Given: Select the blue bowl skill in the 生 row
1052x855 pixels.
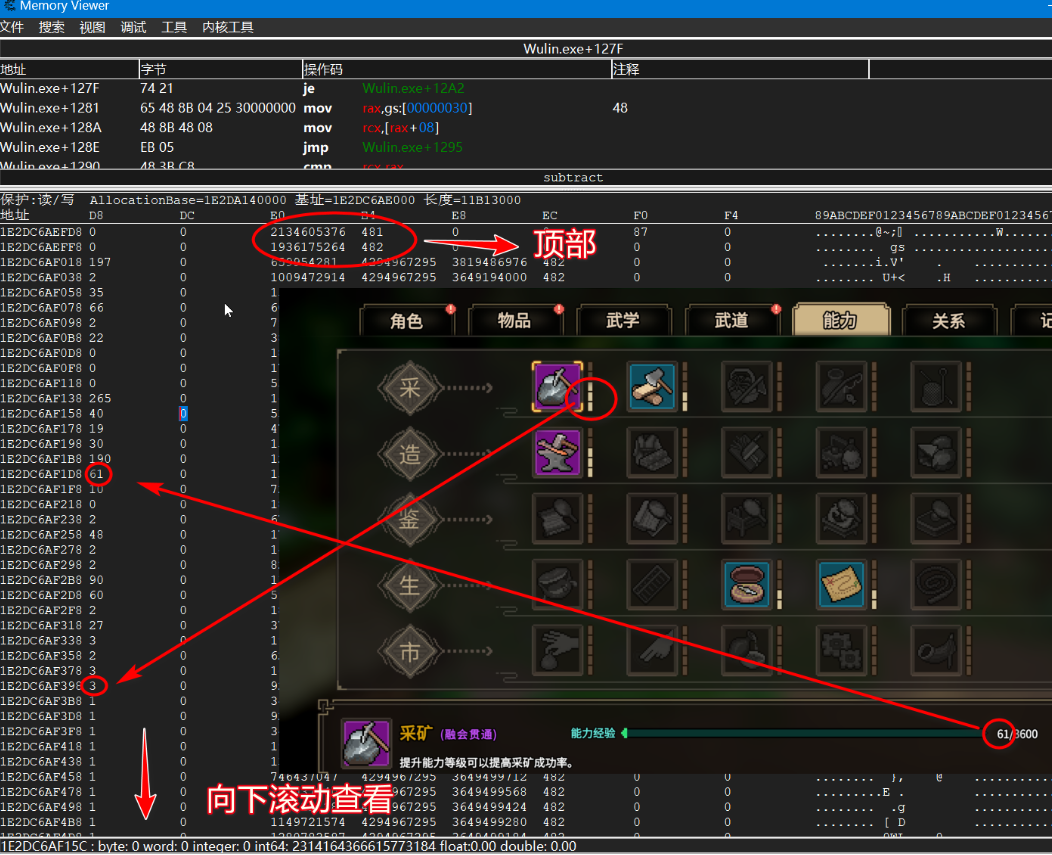Looking at the screenshot, I should click(746, 582).
